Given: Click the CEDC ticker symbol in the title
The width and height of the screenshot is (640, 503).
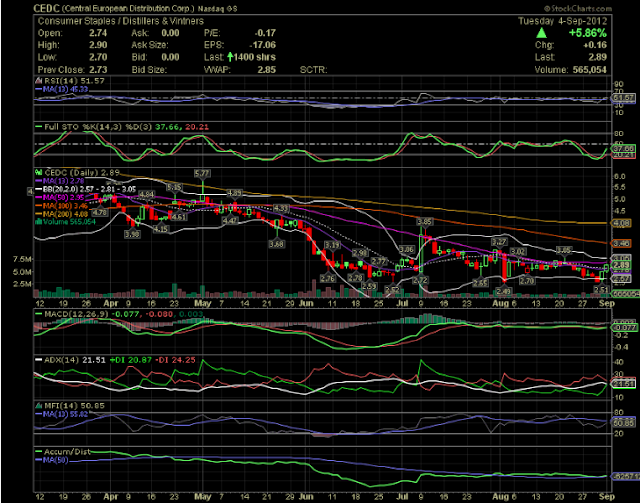Looking at the screenshot, I should pyautogui.click(x=47, y=8).
